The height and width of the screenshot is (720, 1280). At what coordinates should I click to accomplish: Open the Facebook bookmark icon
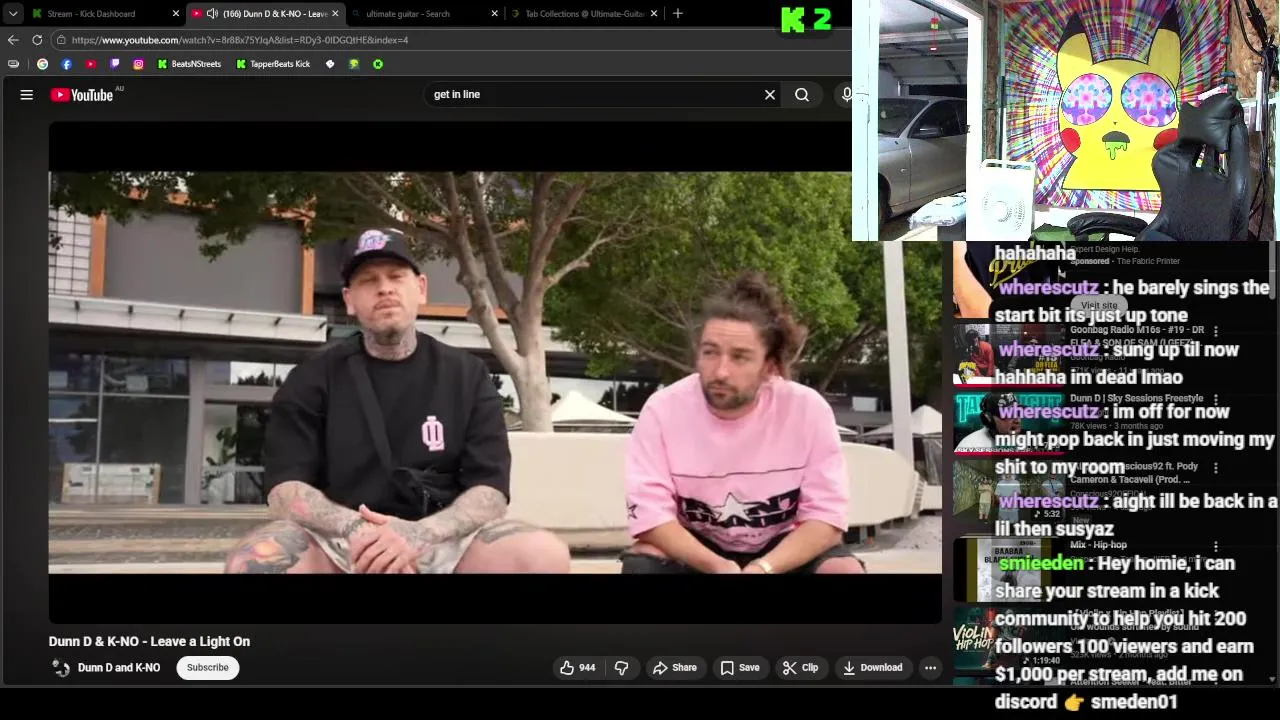pyautogui.click(x=66, y=64)
